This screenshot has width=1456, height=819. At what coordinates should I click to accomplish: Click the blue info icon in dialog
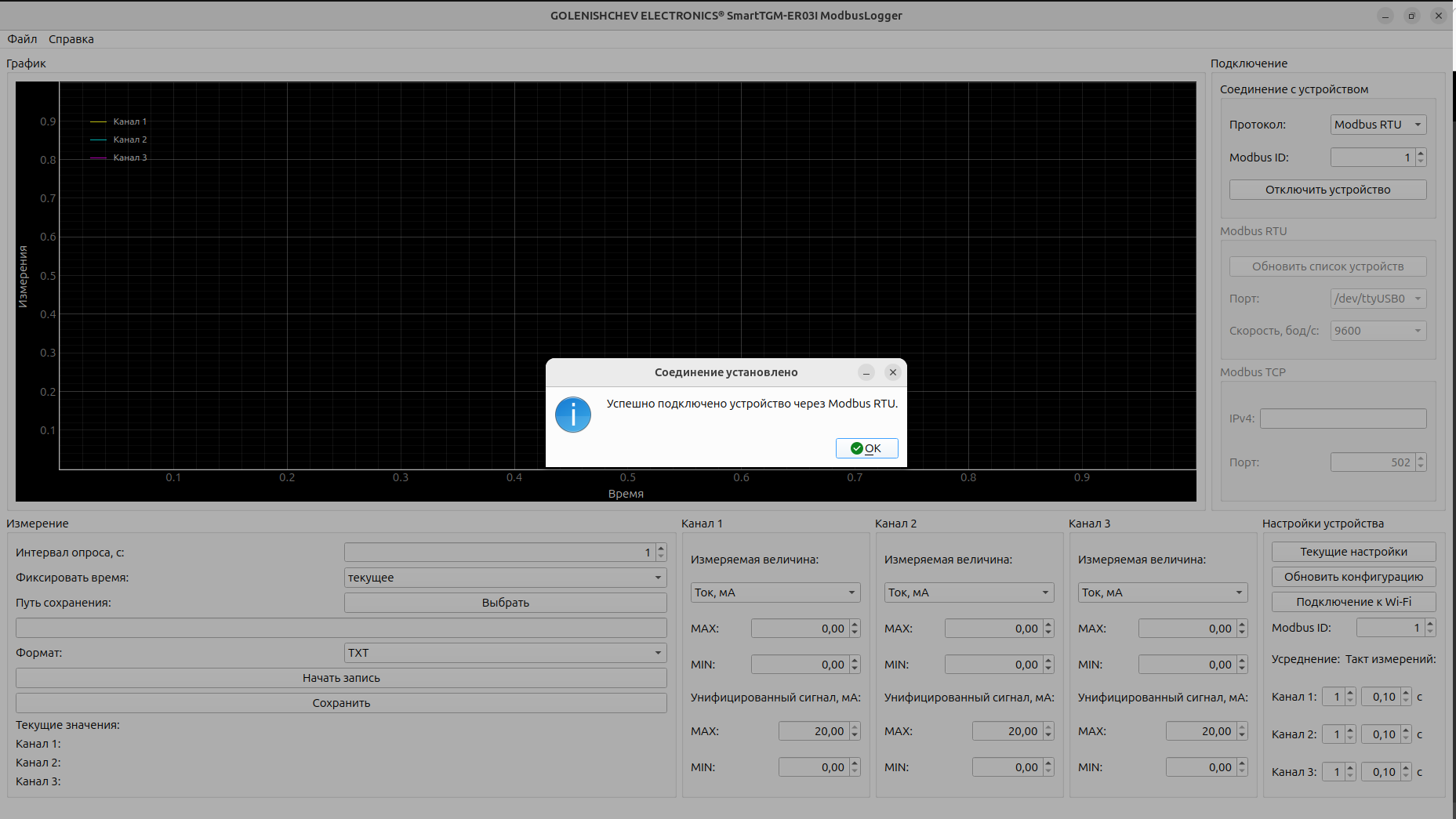573,415
